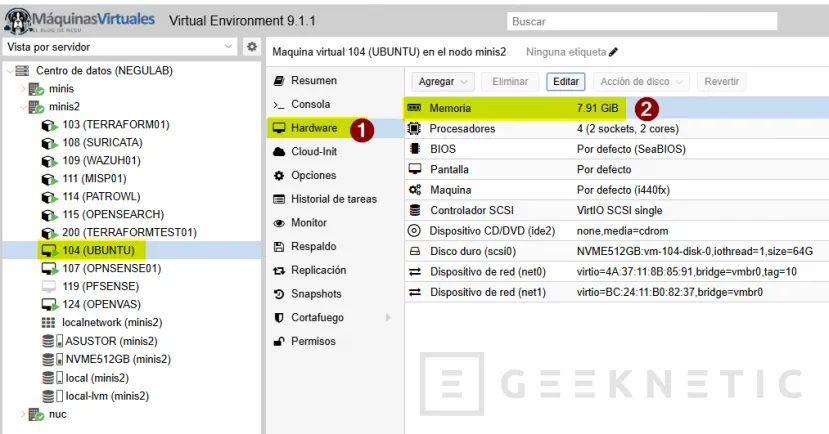Click the BIOS chip icon
Screen dimensions: 829x434
(415, 149)
